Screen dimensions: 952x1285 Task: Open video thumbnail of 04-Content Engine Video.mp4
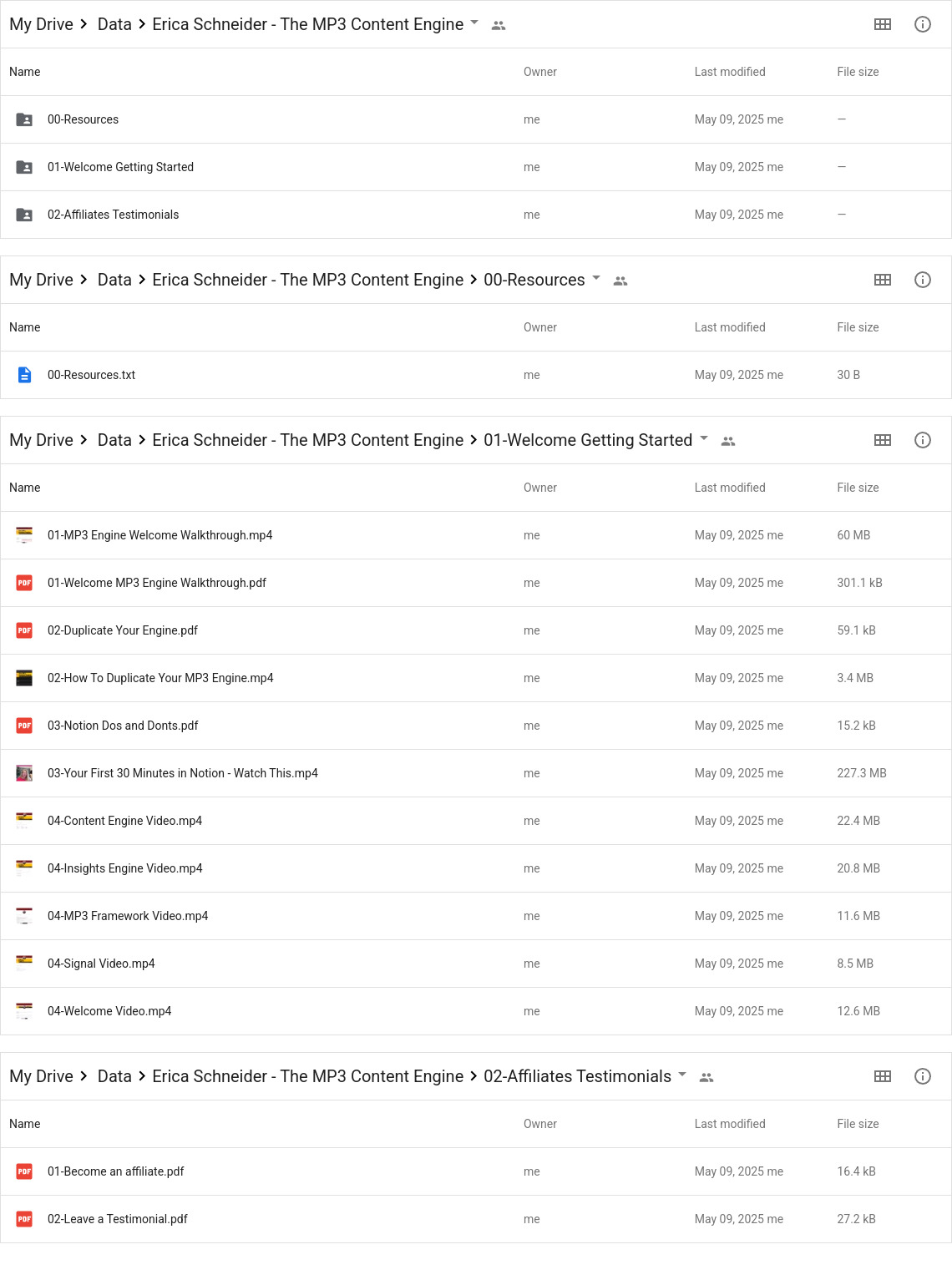(x=25, y=821)
